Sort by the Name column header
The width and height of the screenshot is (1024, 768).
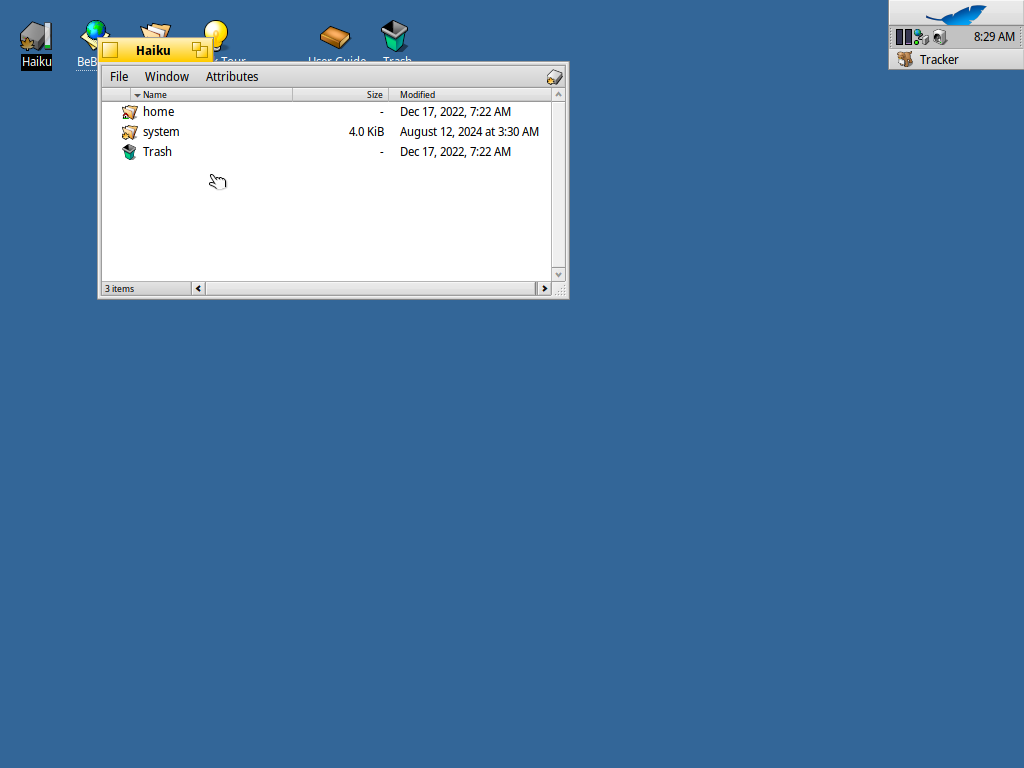point(212,95)
